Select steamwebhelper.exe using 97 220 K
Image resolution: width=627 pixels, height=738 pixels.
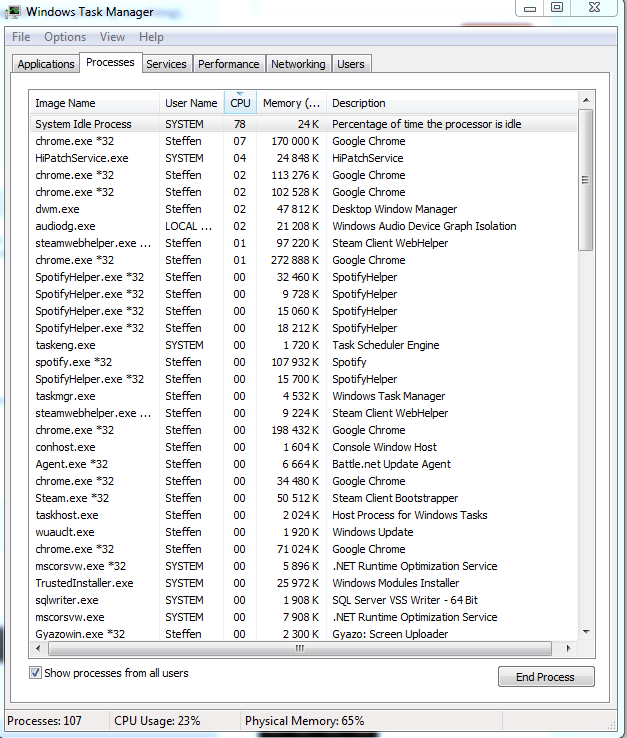click(x=304, y=243)
